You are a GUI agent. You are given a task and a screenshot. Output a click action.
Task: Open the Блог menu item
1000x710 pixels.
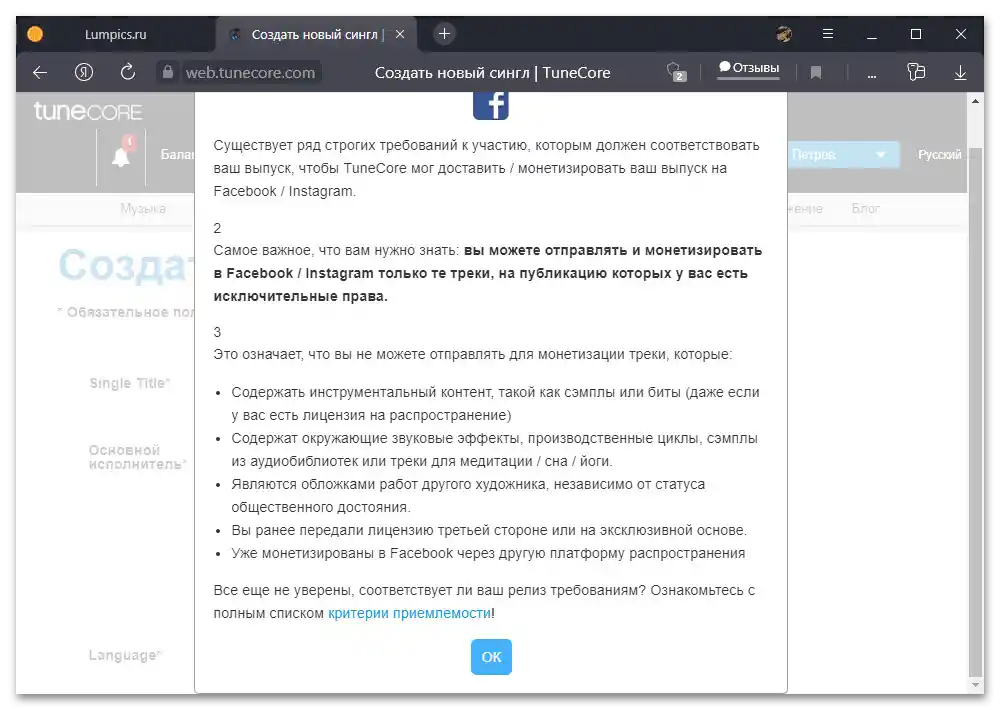click(x=865, y=209)
